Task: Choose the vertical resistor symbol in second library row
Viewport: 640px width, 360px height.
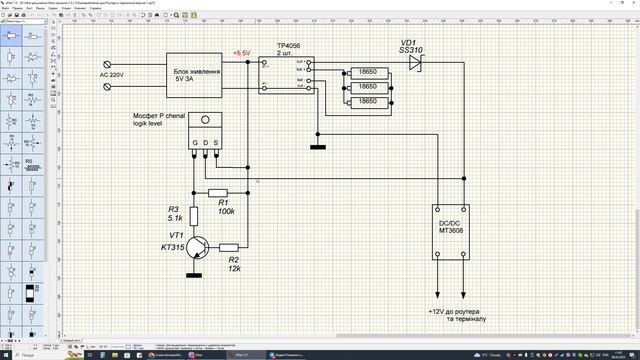Action: [x=11, y=57]
